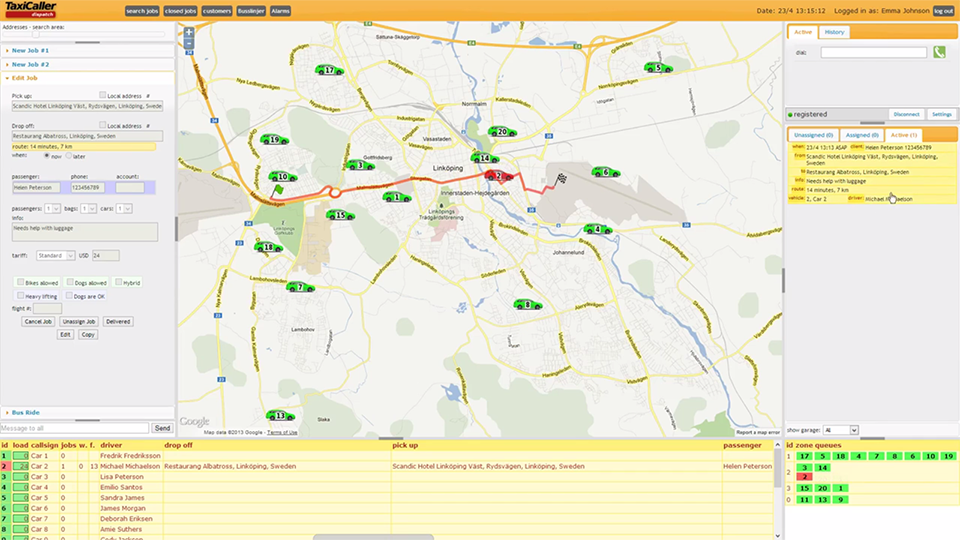This screenshot has width=960, height=540.
Task: Open bags count dropdown
Action: (x=89, y=209)
